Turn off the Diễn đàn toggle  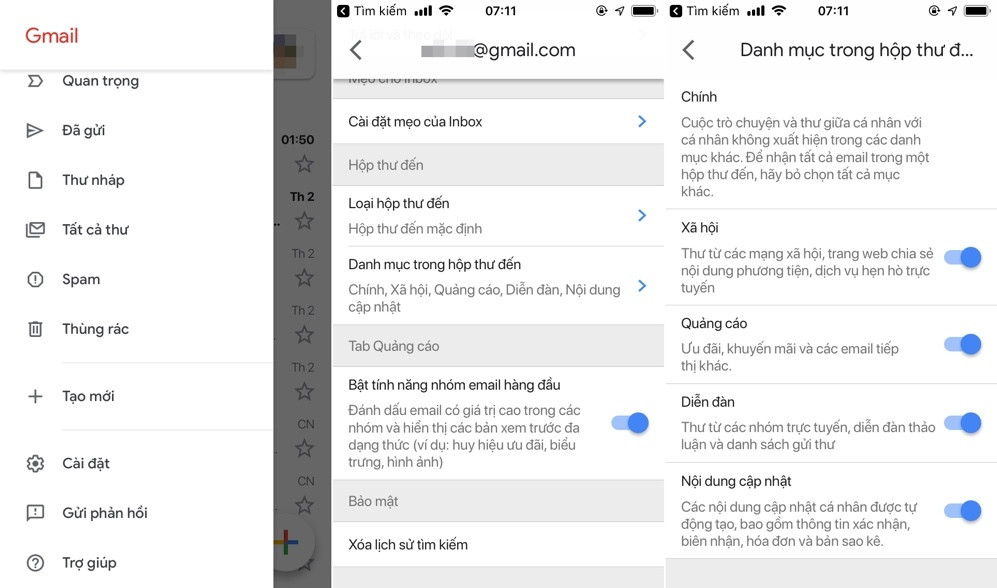(x=961, y=423)
